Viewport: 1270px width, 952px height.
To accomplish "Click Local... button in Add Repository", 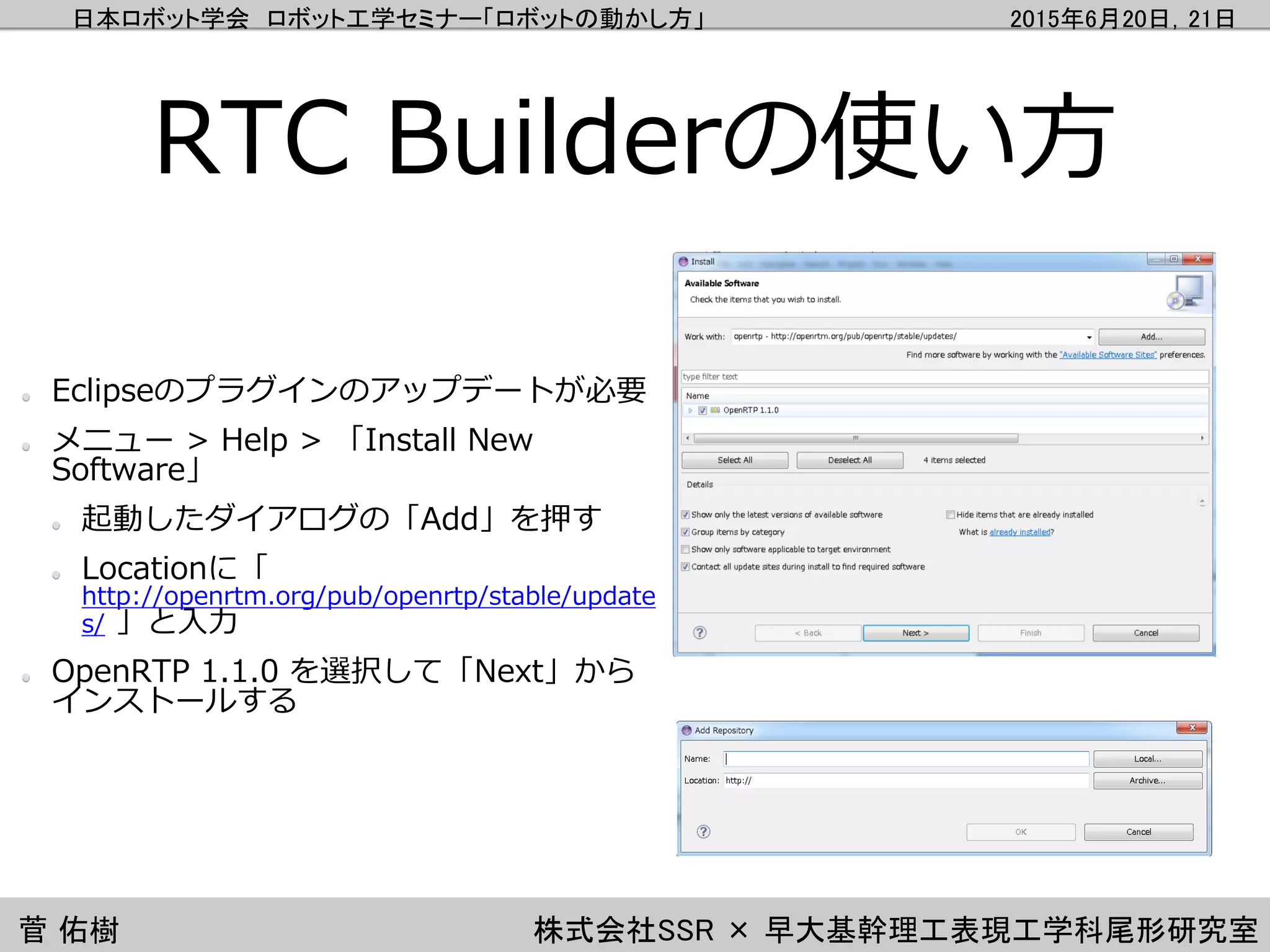I will [x=1148, y=759].
